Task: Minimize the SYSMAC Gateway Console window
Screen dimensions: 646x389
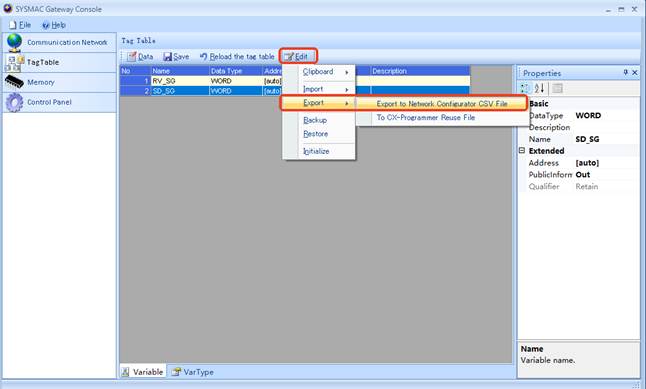Action: (609, 9)
